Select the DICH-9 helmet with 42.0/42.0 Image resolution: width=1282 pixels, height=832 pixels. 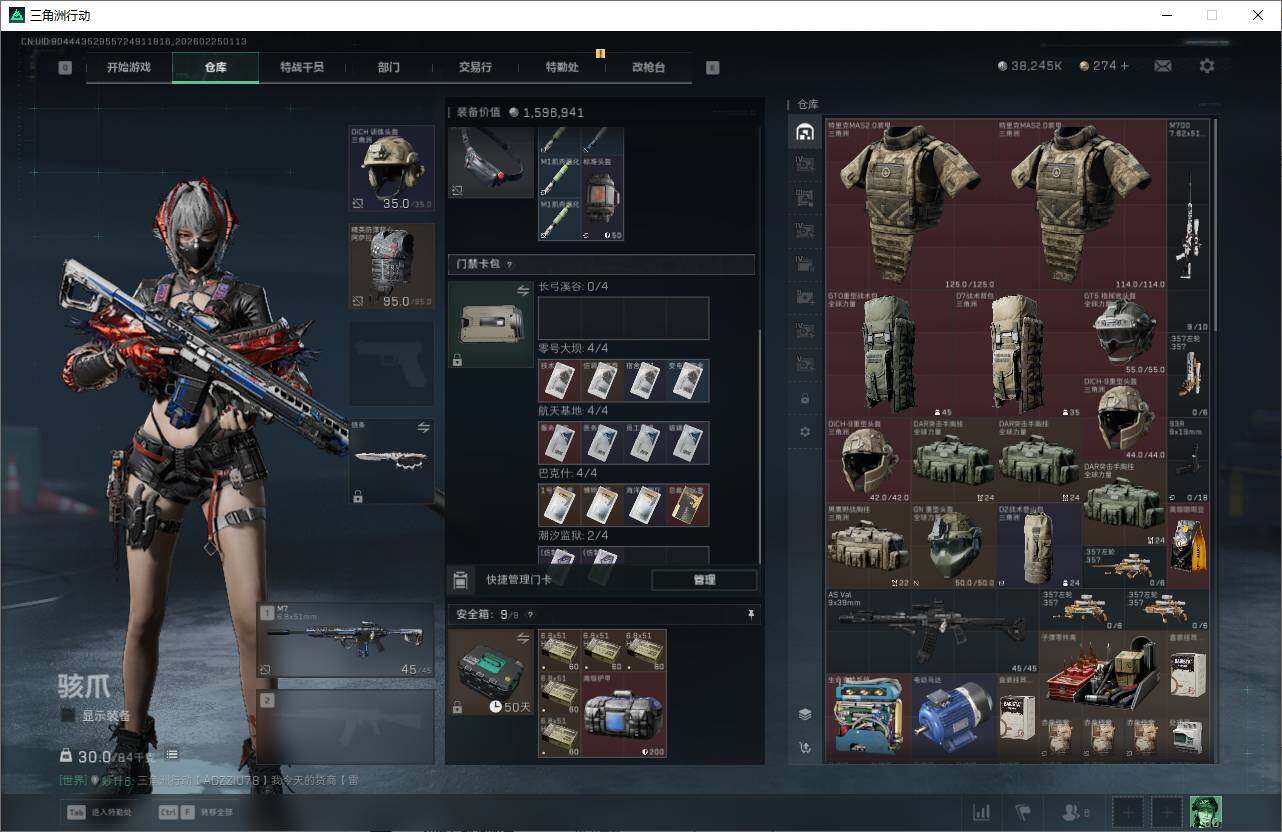(x=869, y=461)
